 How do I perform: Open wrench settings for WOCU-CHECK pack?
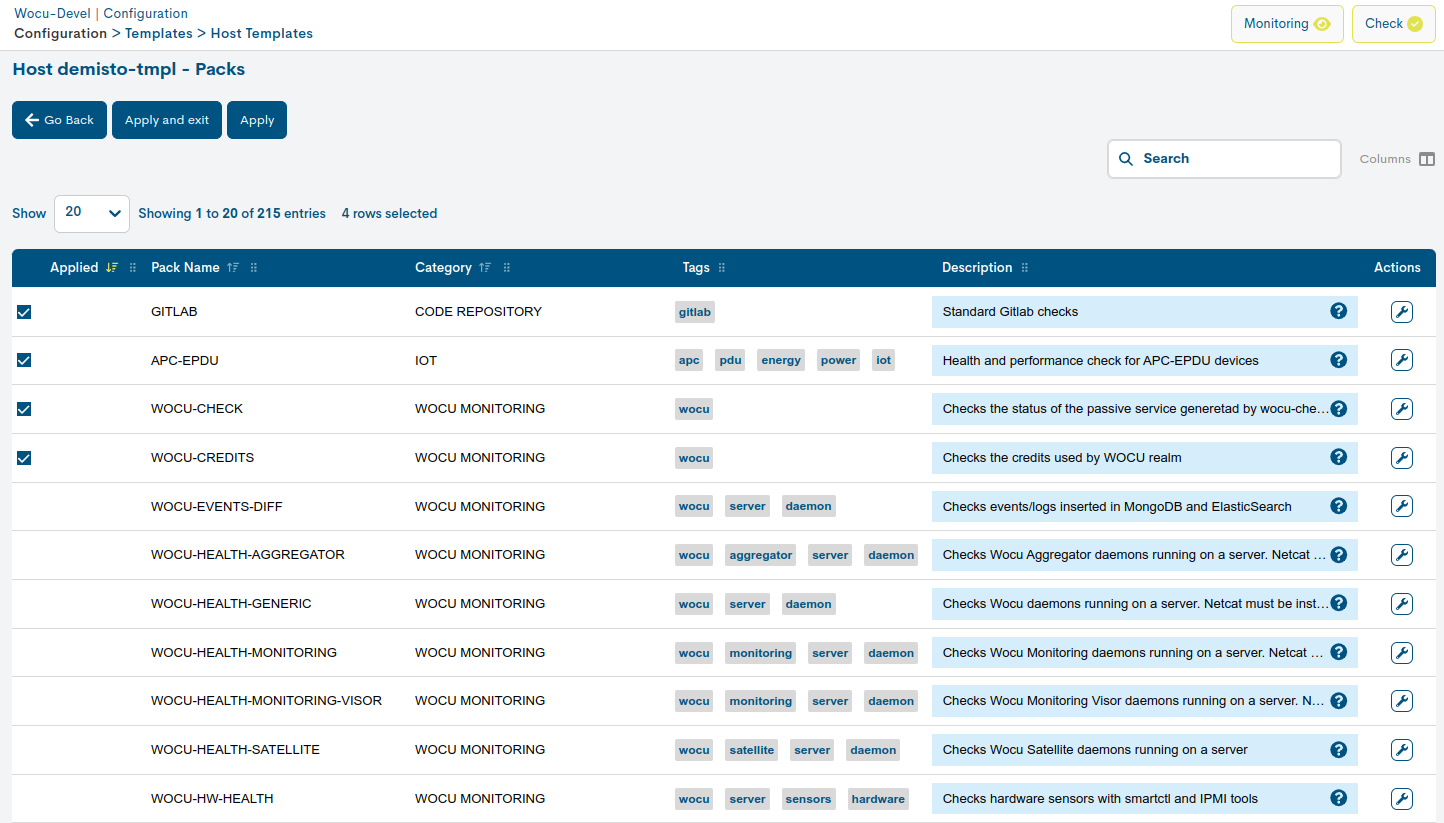[1401, 409]
